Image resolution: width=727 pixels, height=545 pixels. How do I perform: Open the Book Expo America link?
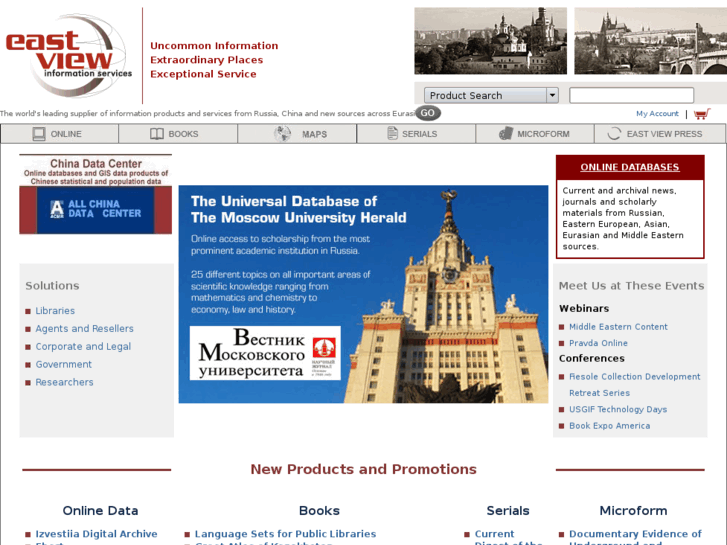tap(609, 426)
